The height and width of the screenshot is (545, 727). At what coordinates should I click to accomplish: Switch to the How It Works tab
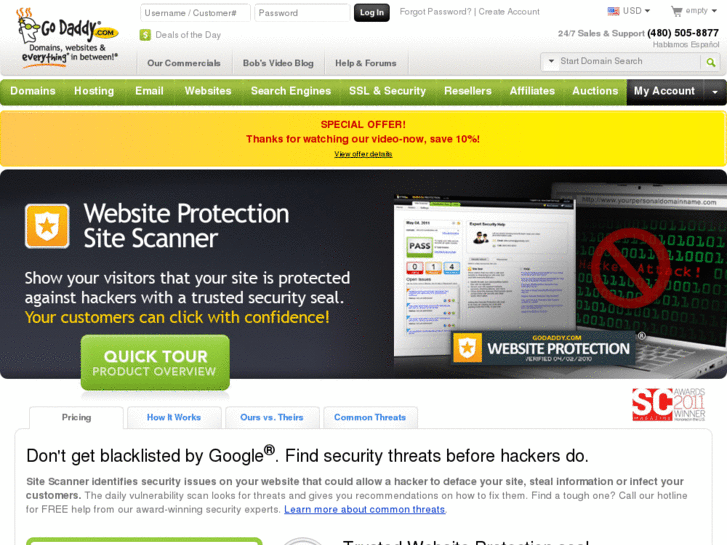pyautogui.click(x=174, y=417)
